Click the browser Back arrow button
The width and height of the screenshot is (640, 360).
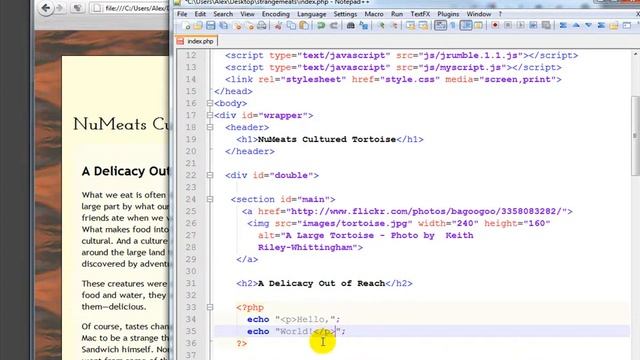pos(46,8)
